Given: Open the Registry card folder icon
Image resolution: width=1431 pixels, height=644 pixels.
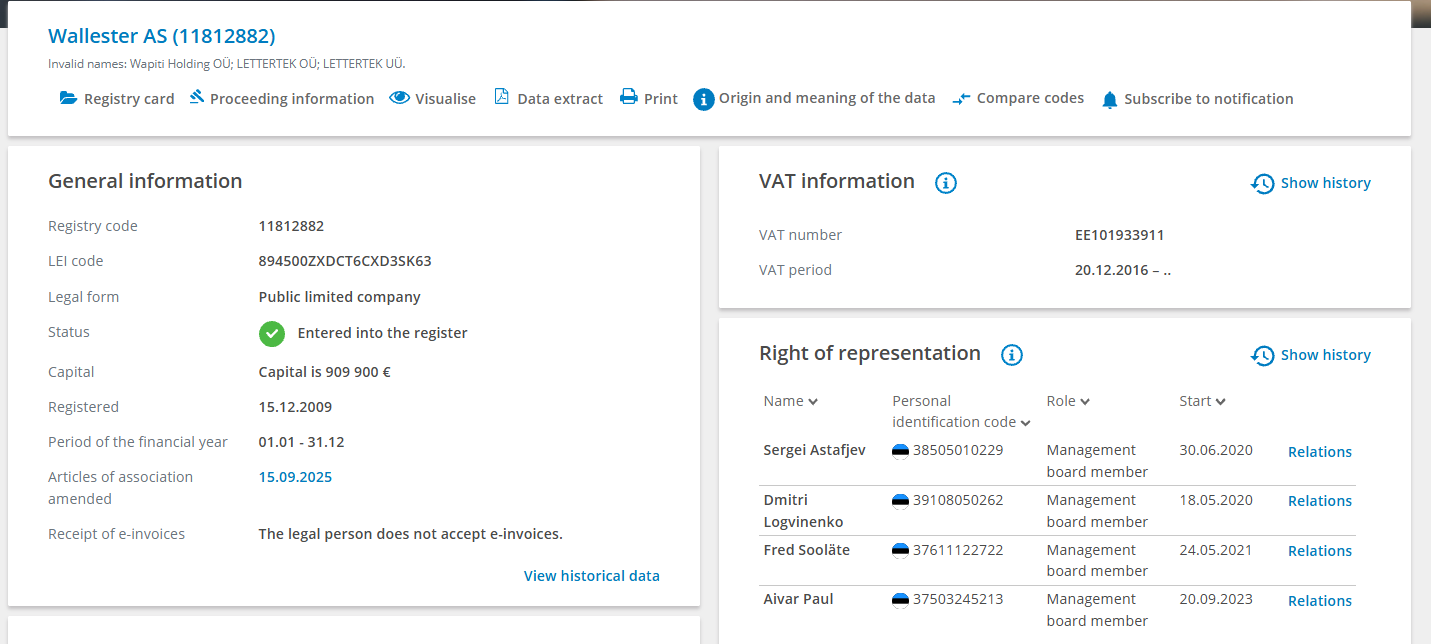Looking at the screenshot, I should [68, 98].
